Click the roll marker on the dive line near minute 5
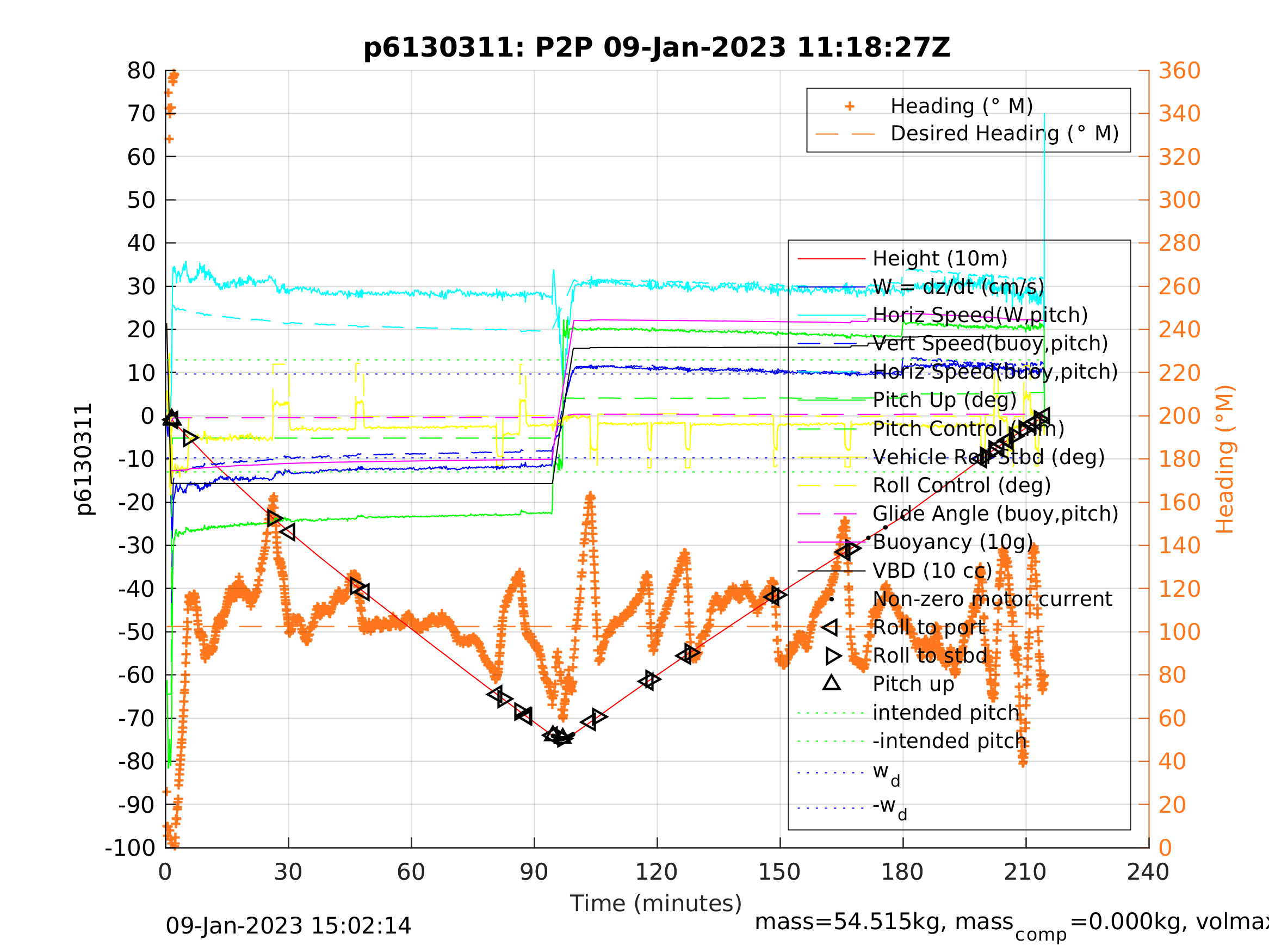Image resolution: width=1269 pixels, height=952 pixels. tap(190, 438)
